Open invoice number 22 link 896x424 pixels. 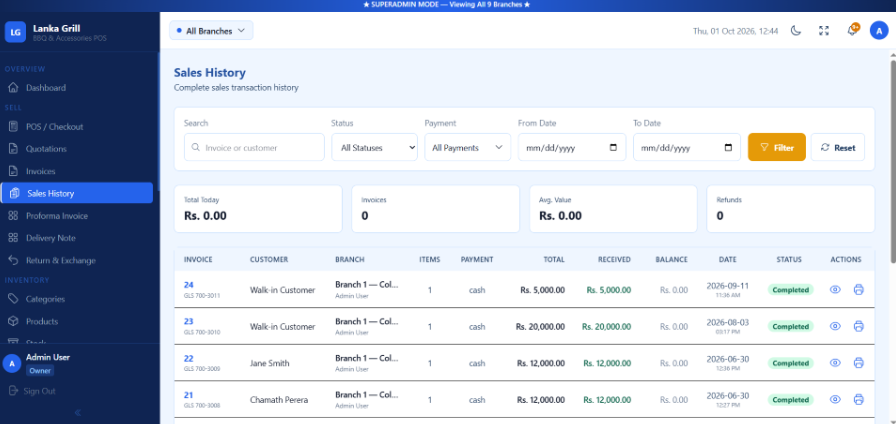(189, 359)
